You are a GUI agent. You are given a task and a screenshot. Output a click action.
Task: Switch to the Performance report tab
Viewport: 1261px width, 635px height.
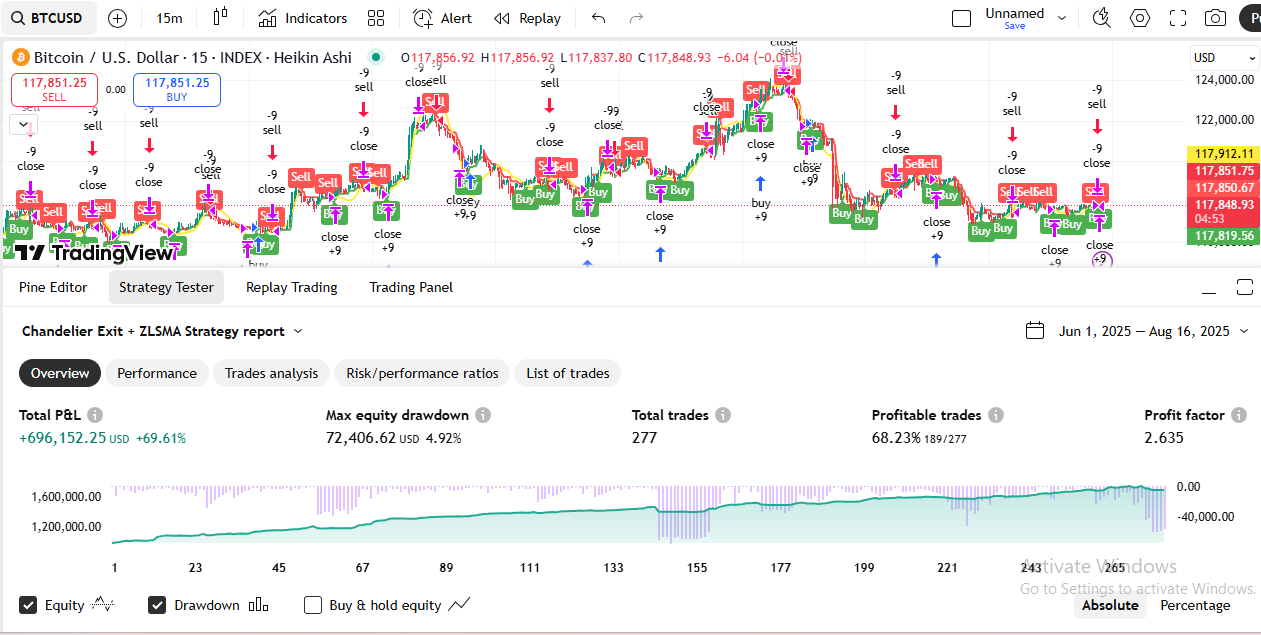pos(157,373)
